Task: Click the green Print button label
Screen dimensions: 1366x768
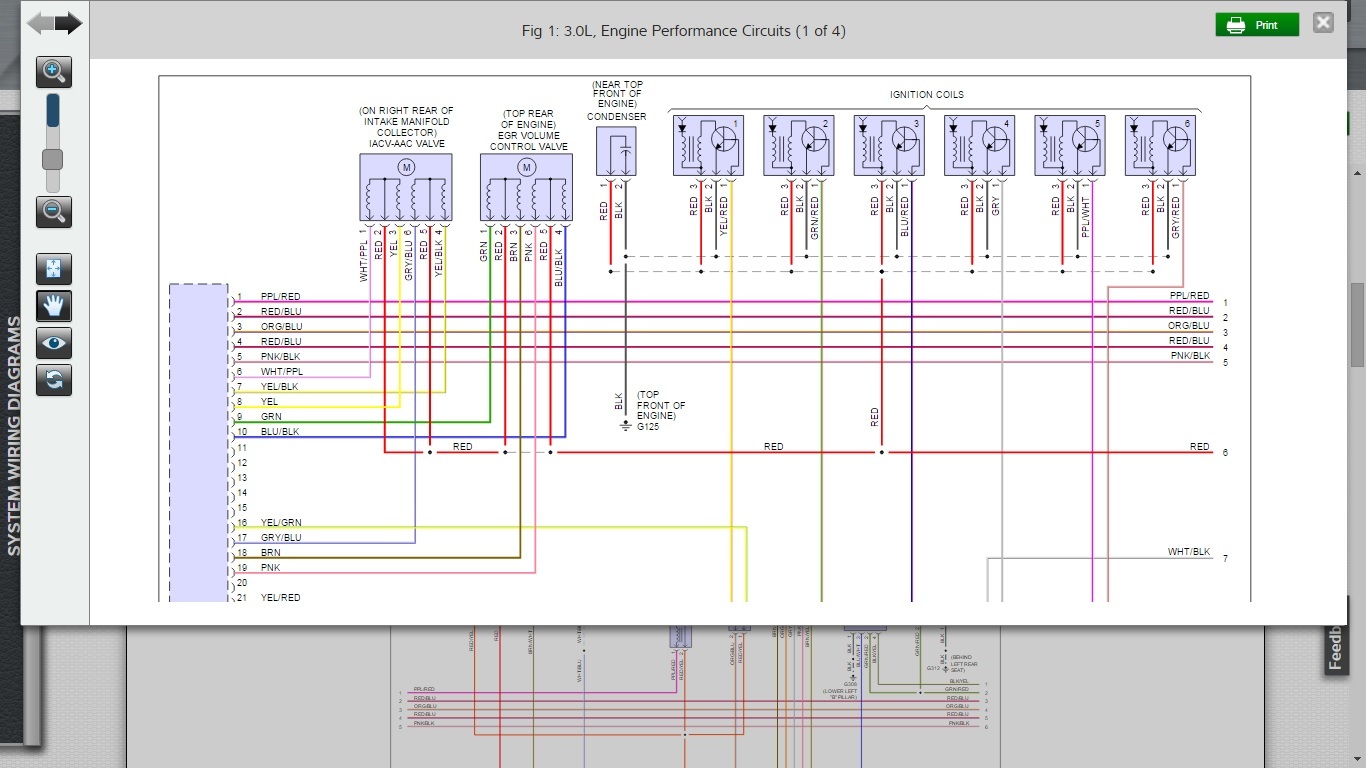Action: pos(1266,25)
